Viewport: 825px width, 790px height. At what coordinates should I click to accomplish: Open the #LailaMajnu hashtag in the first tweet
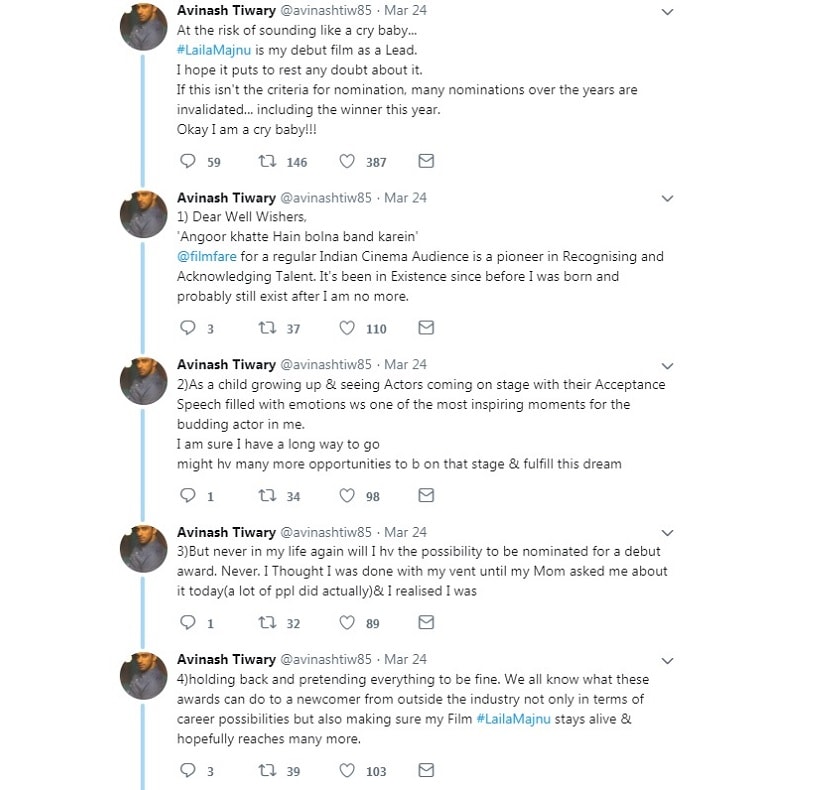coord(214,51)
